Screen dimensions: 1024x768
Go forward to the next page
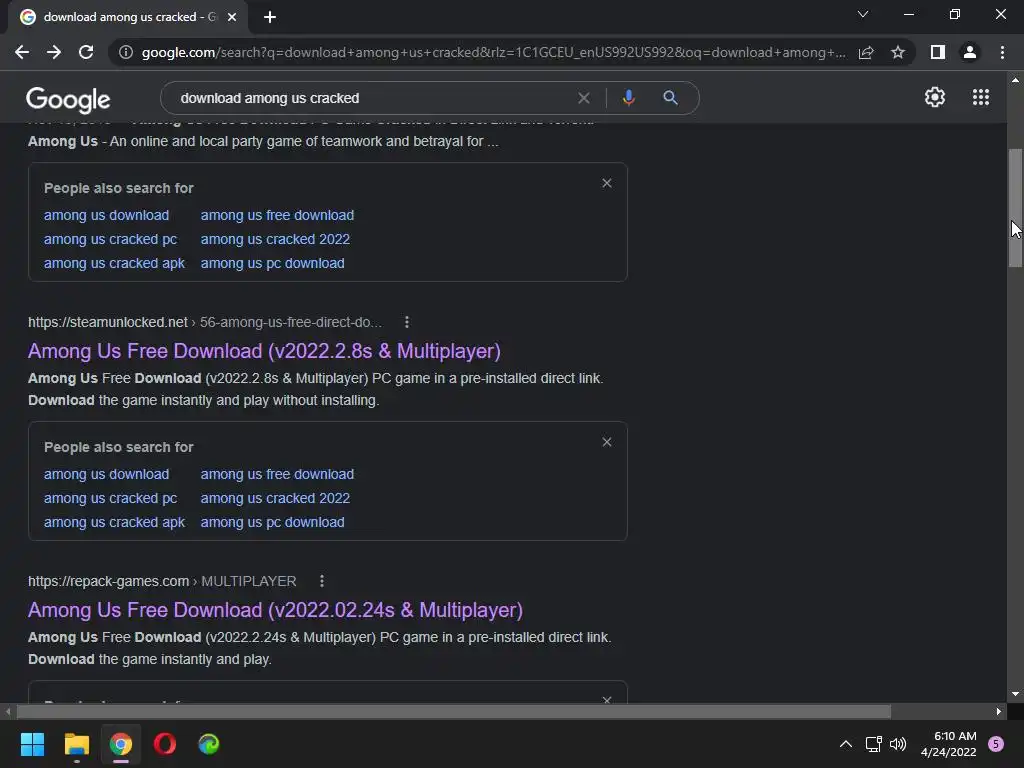54,52
